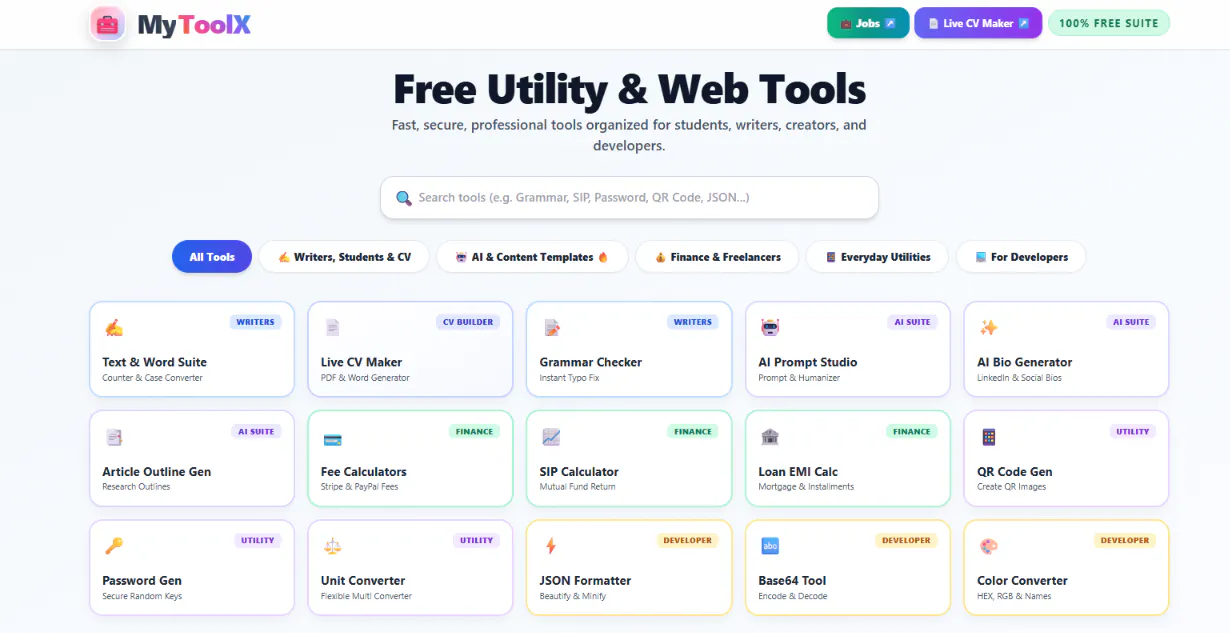Click the credit card icon on Fee Calculators
Viewport: 1230px width, 633px height.
(x=332, y=438)
